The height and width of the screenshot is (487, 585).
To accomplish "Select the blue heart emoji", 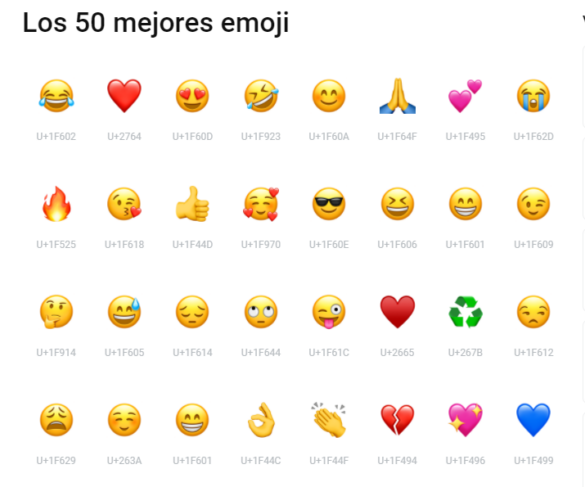I will click(534, 420).
